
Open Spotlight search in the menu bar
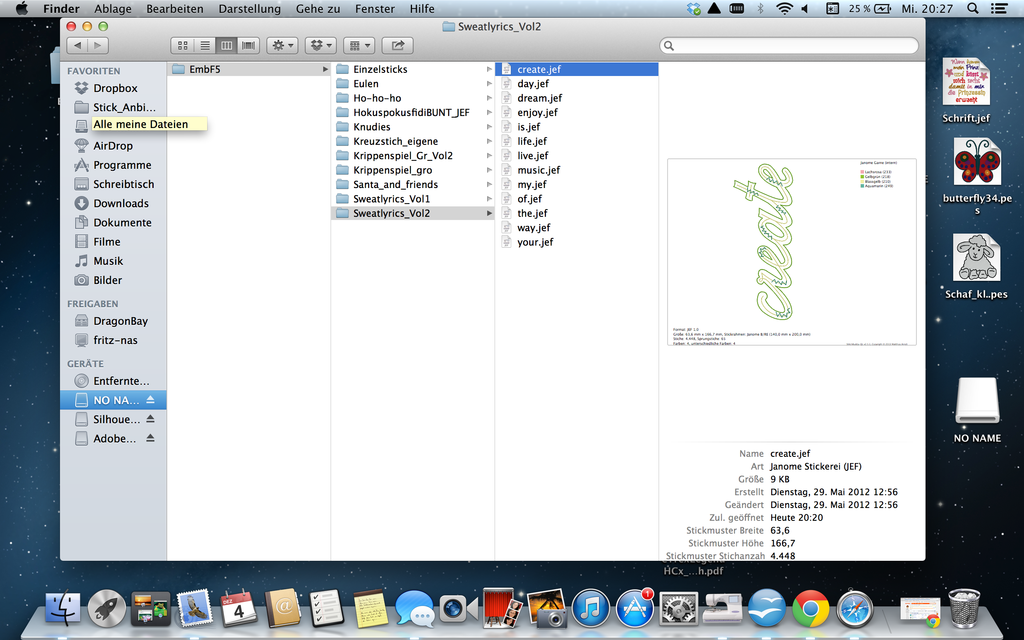972,8
